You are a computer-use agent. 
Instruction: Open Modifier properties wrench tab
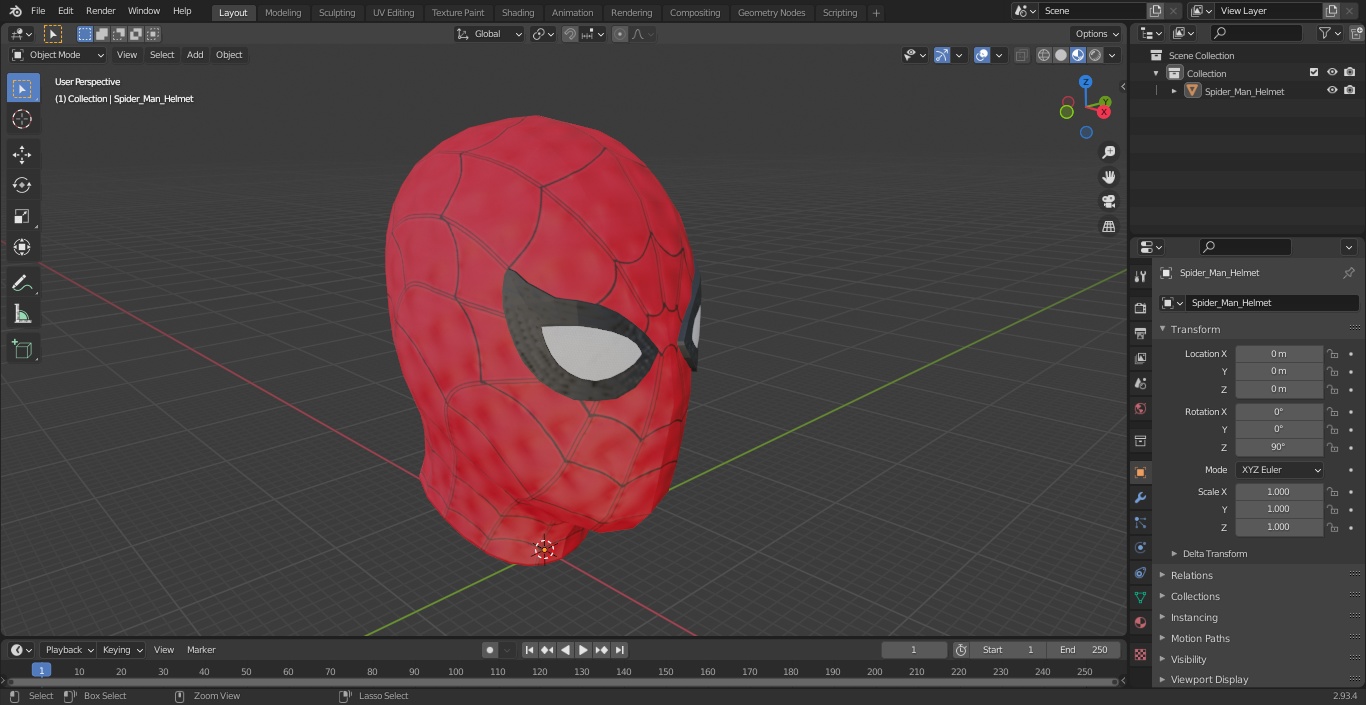[1140, 497]
